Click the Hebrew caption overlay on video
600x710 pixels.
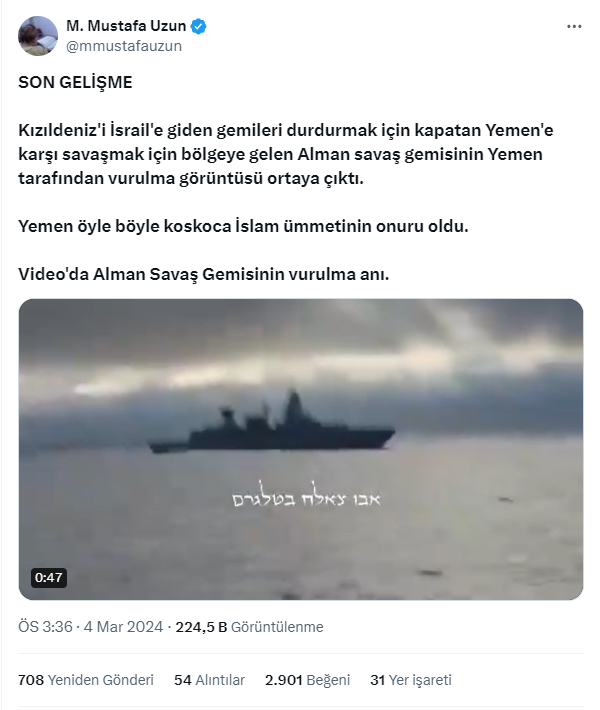coord(307,495)
